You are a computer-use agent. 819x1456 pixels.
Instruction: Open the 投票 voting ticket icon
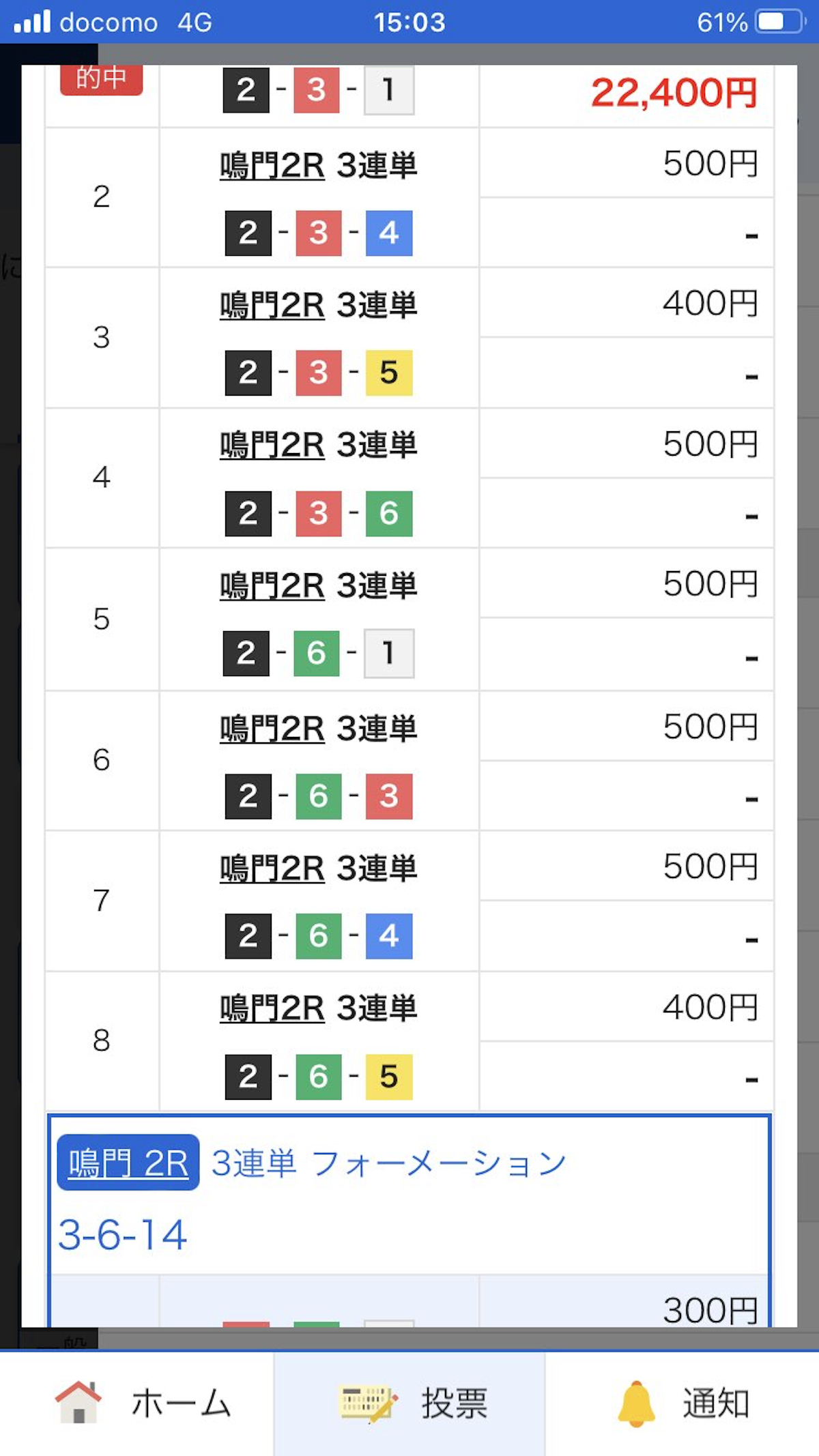[367, 1403]
